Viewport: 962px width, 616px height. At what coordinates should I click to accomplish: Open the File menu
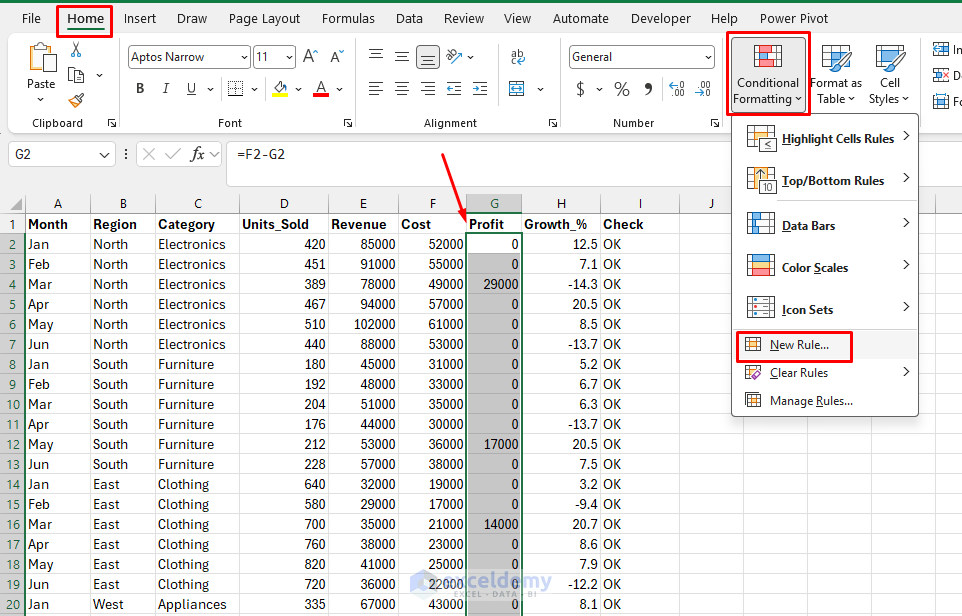31,19
